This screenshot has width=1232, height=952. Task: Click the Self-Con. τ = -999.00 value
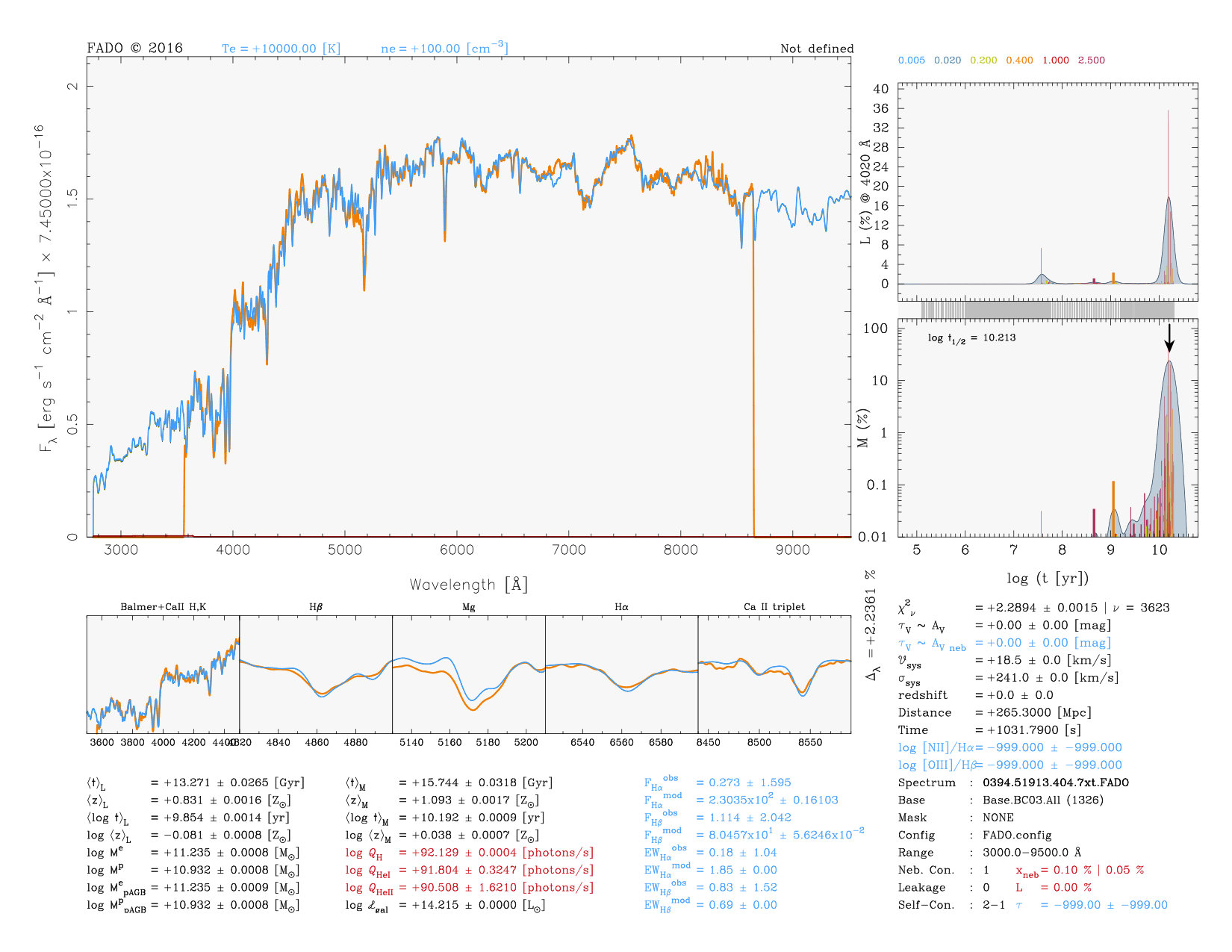1092,905
